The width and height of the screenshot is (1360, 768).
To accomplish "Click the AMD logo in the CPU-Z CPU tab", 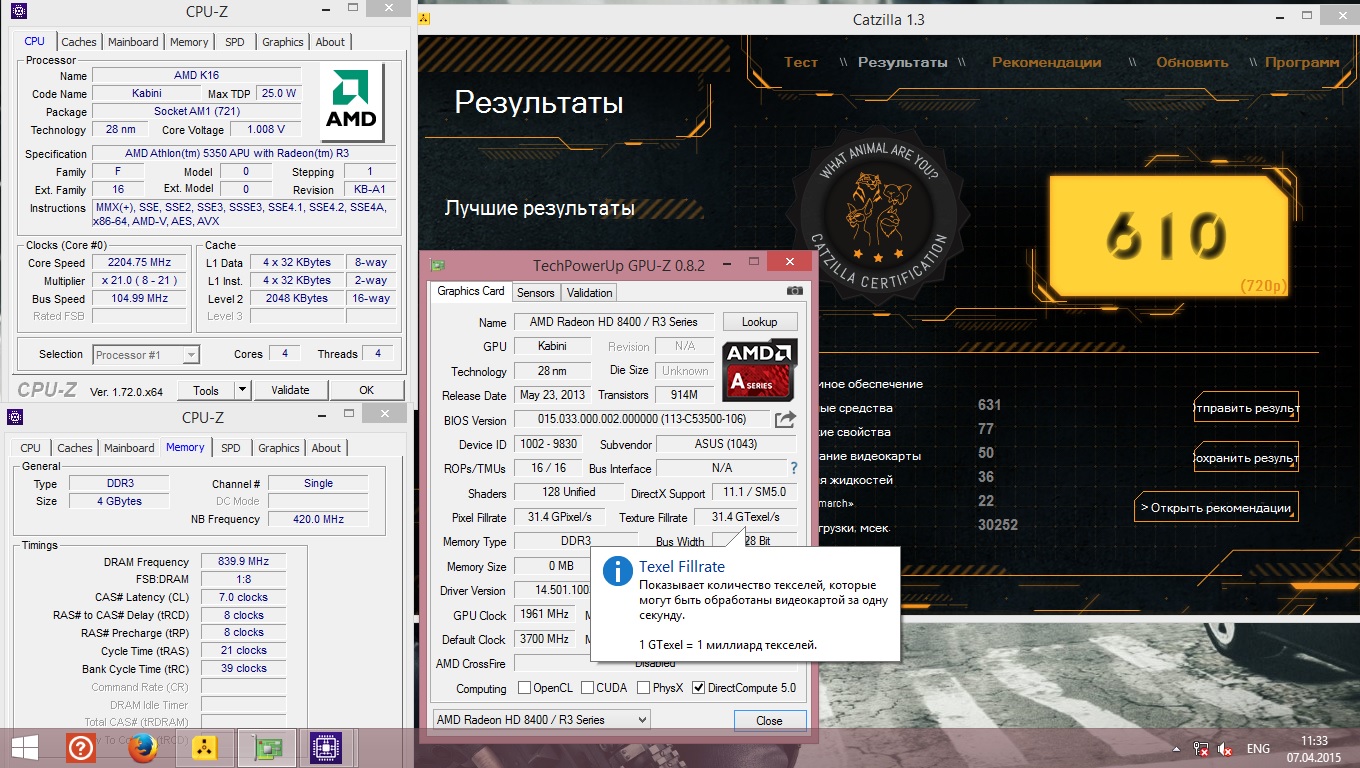I will [x=353, y=103].
